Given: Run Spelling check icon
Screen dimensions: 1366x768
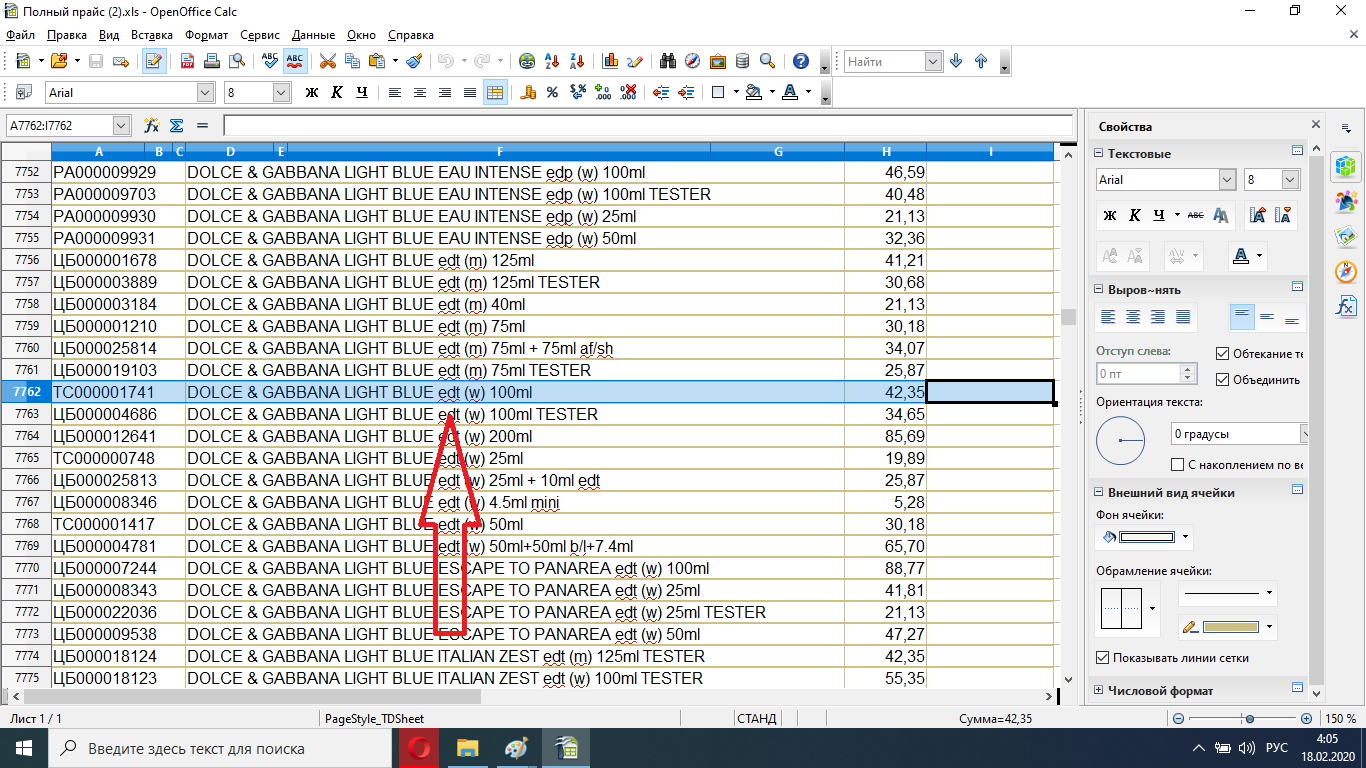Looking at the screenshot, I should [x=269, y=61].
